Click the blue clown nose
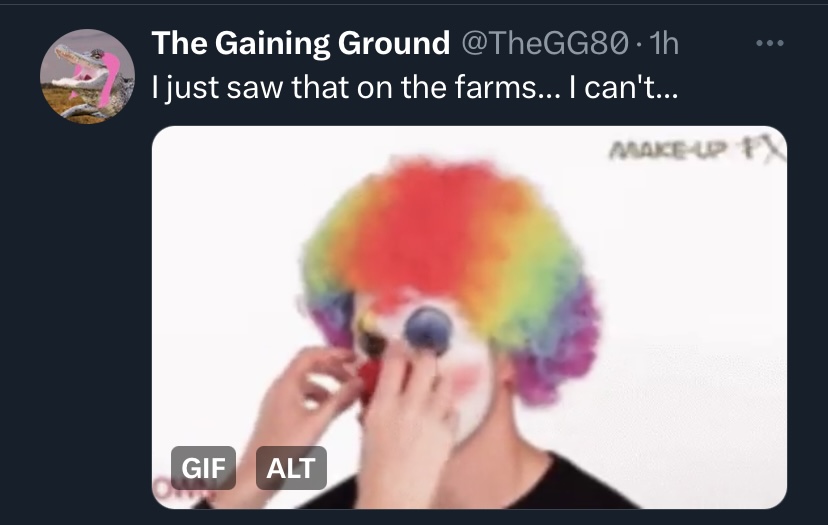 pyautogui.click(x=428, y=330)
